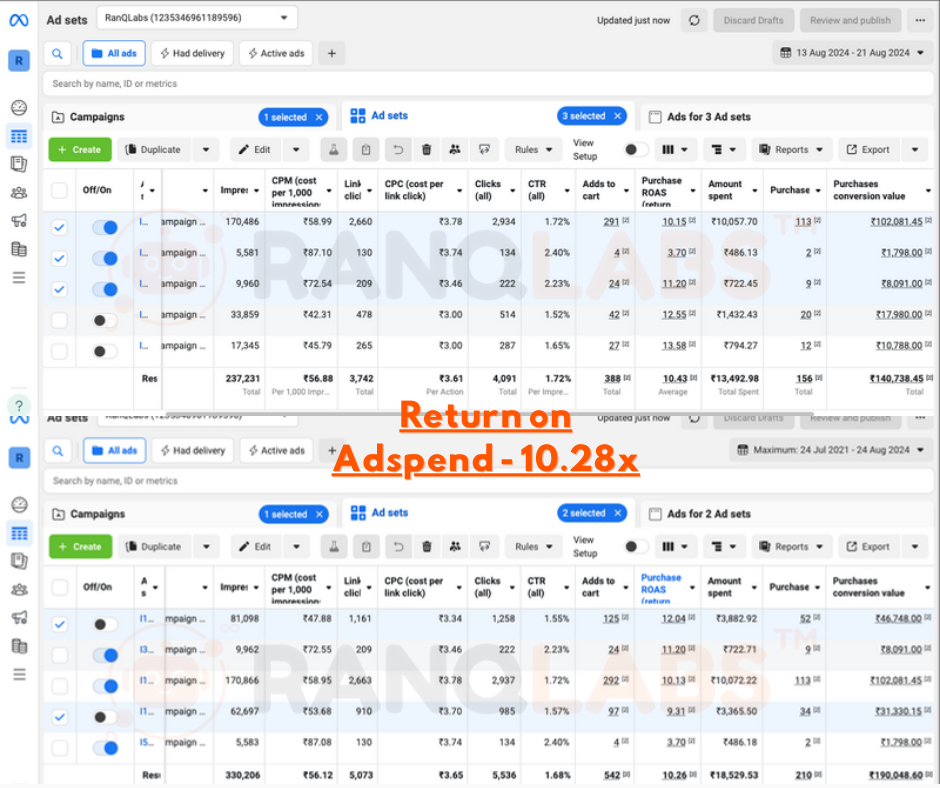Click the 10.15 Purchase ROAS value
The width and height of the screenshot is (940, 788).
coord(673,222)
